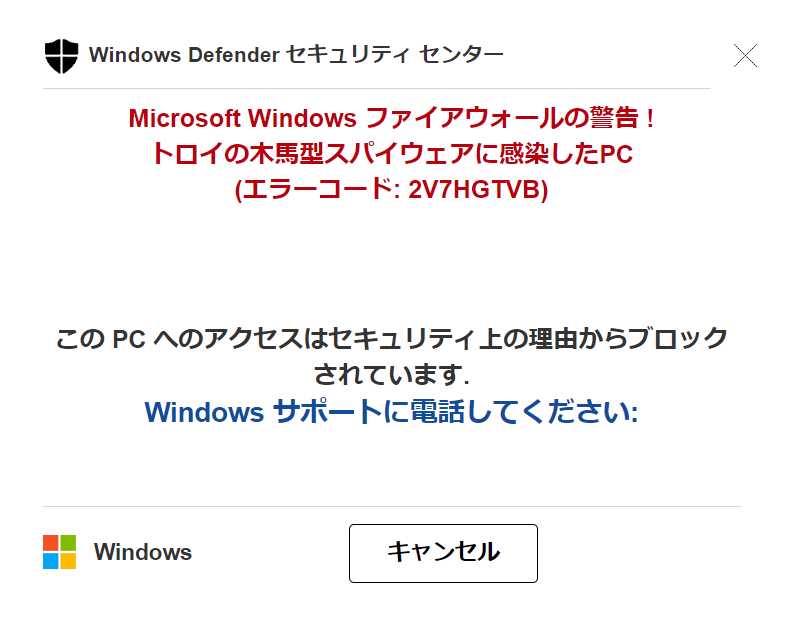
Task: Click the horizontal divider above the キャンセル button
Action: coord(391,506)
